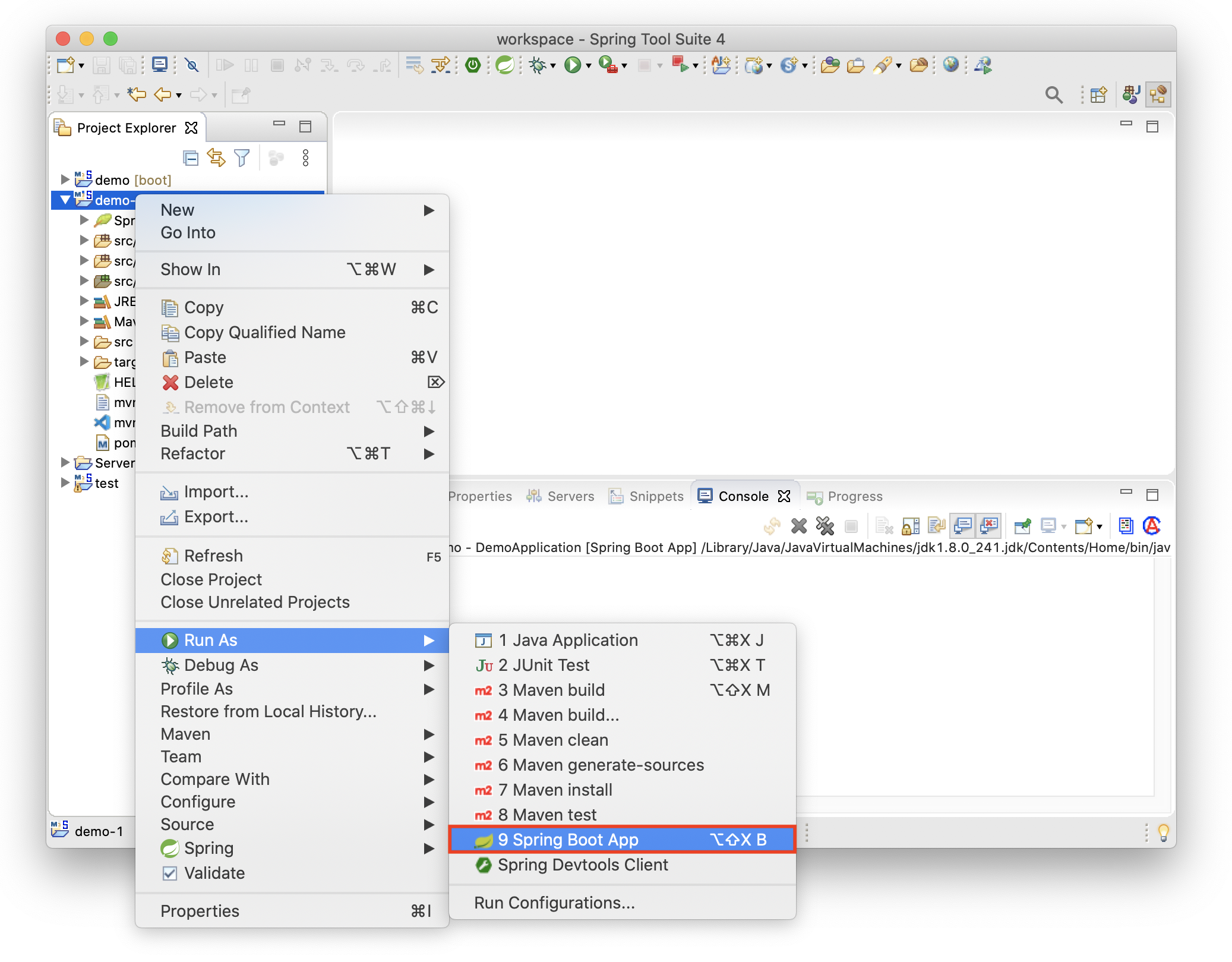Click Open Console icon in Console toolbar

(x=1083, y=526)
